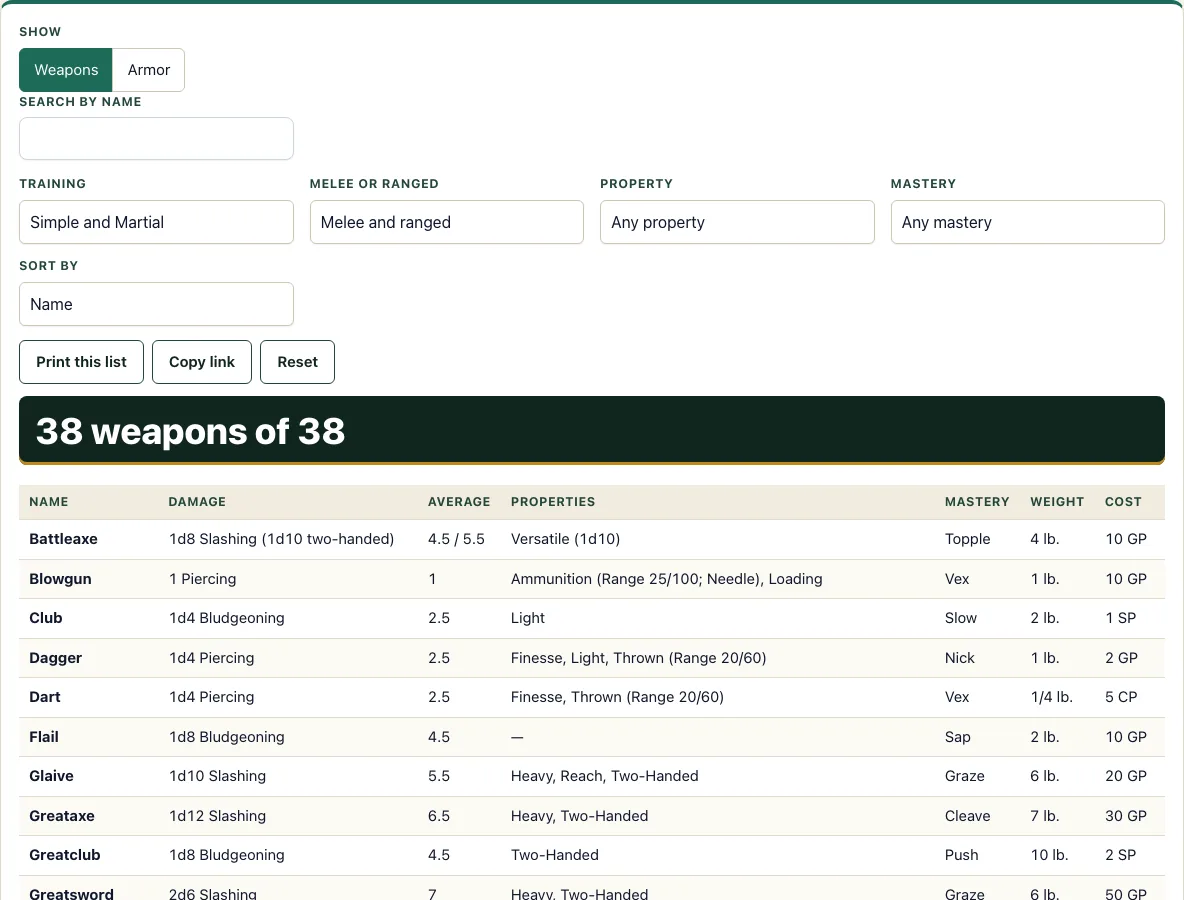Click the Cost column header
Viewport: 1184px width, 900px height.
pos(1123,502)
